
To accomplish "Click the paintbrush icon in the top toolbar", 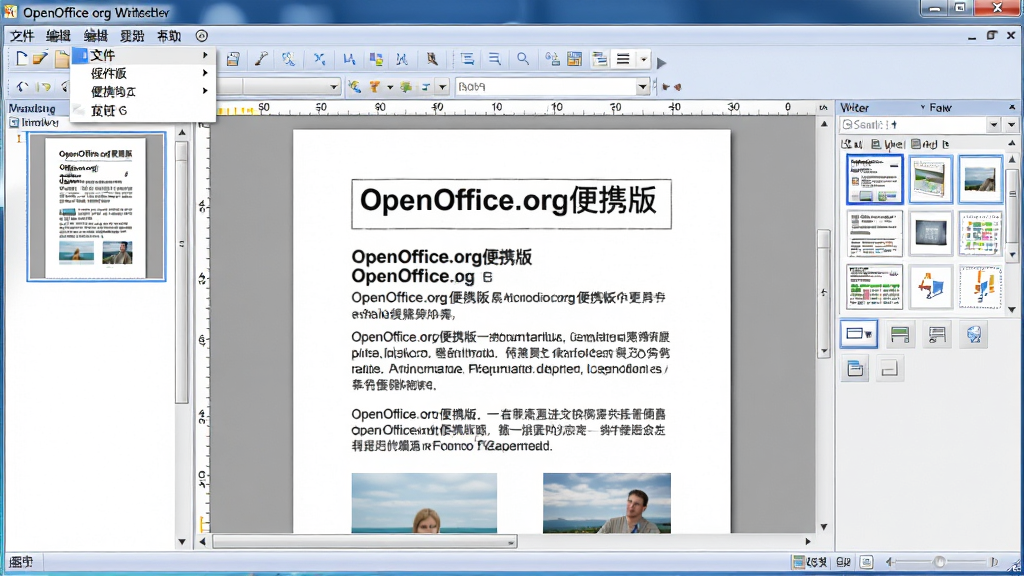I will [261, 59].
